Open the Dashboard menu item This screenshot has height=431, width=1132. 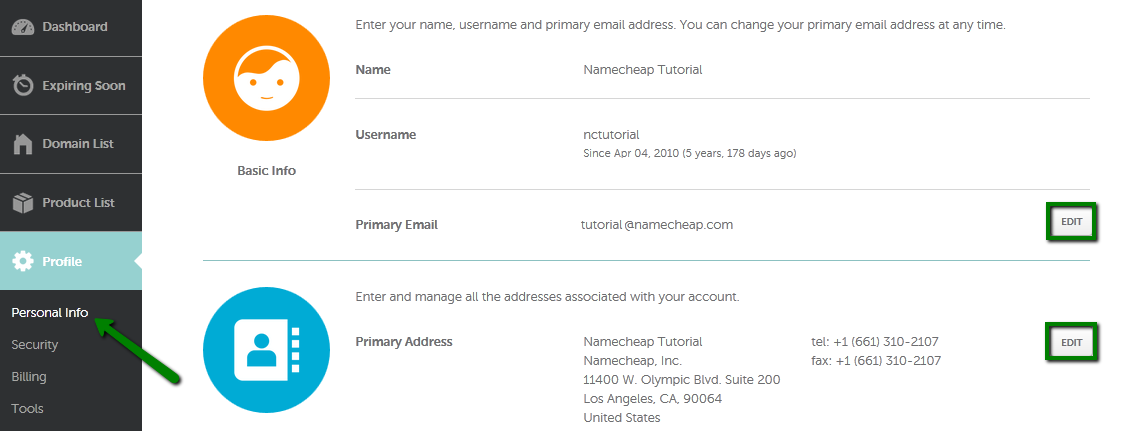(71, 27)
